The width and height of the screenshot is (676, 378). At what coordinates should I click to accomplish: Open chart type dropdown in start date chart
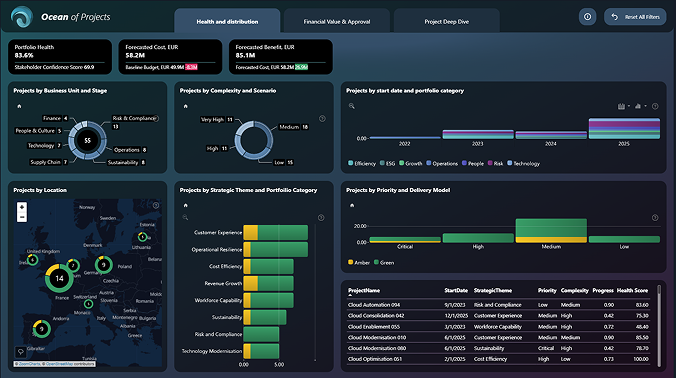pyautogui.click(x=640, y=106)
